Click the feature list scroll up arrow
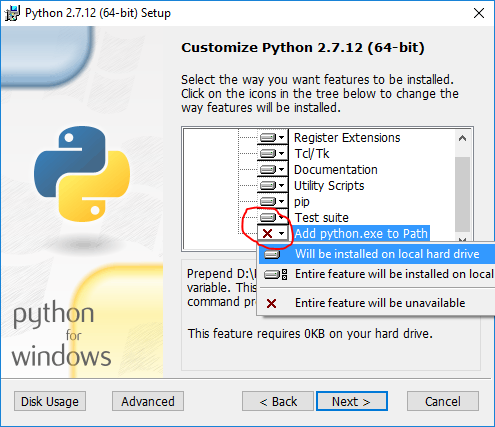 pos(462,138)
